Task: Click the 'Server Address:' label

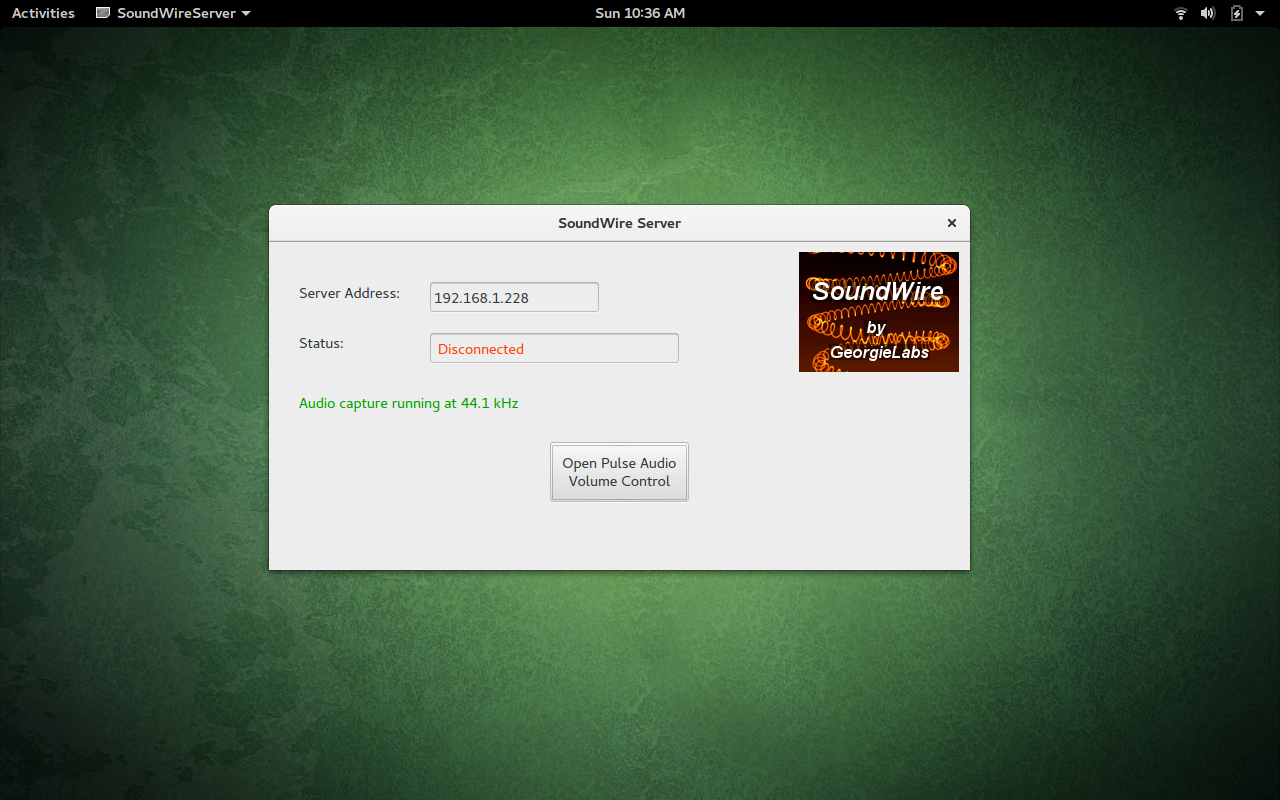Action: click(349, 293)
